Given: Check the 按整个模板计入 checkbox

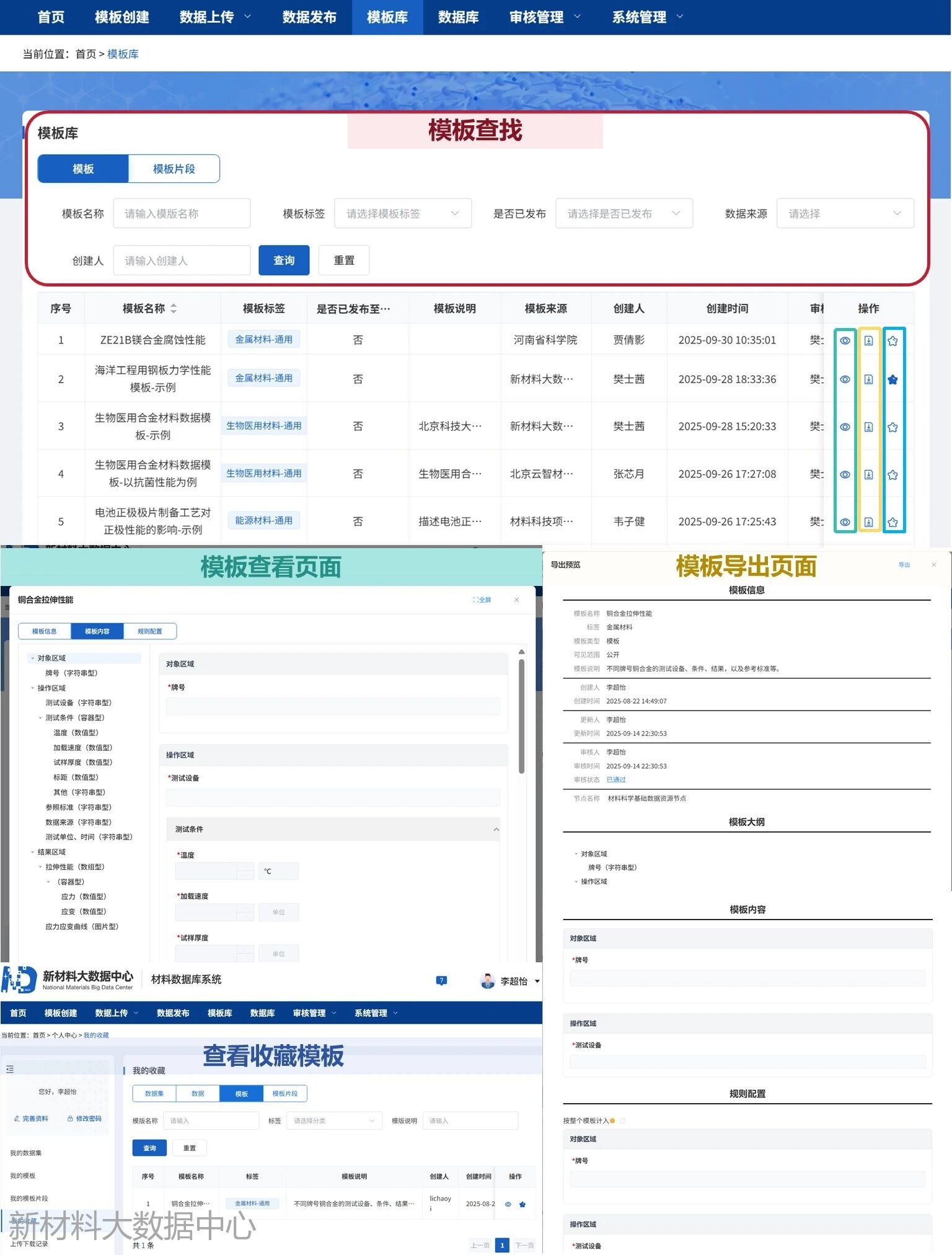Looking at the screenshot, I should point(623,1120).
